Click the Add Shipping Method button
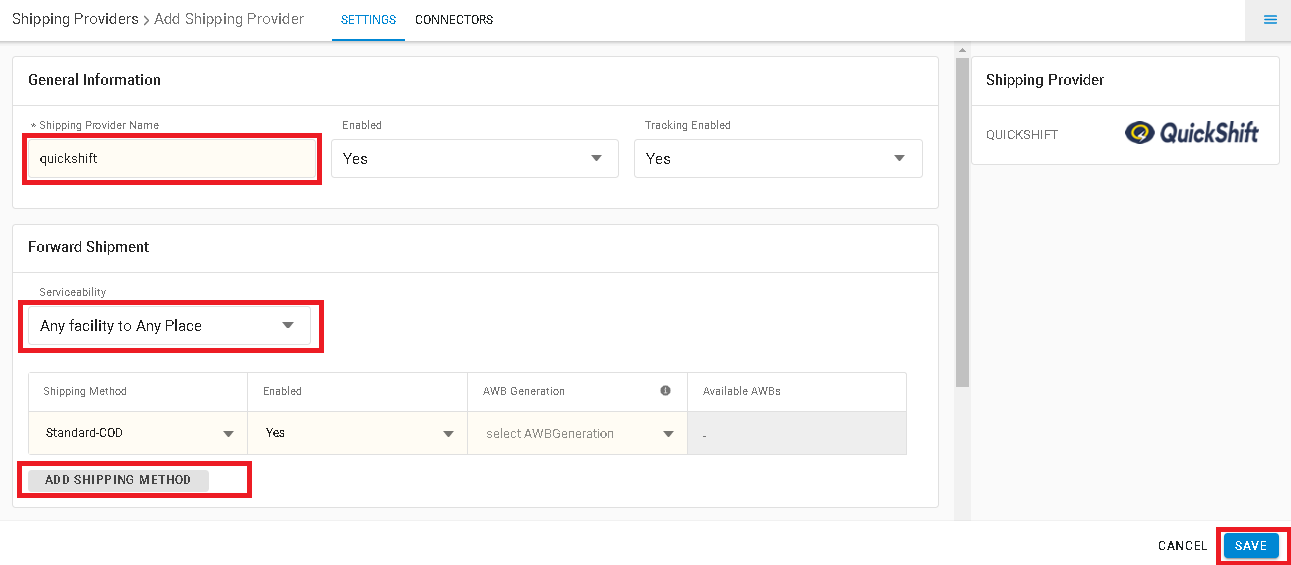This screenshot has height=565, width=1291. pyautogui.click(x=118, y=480)
